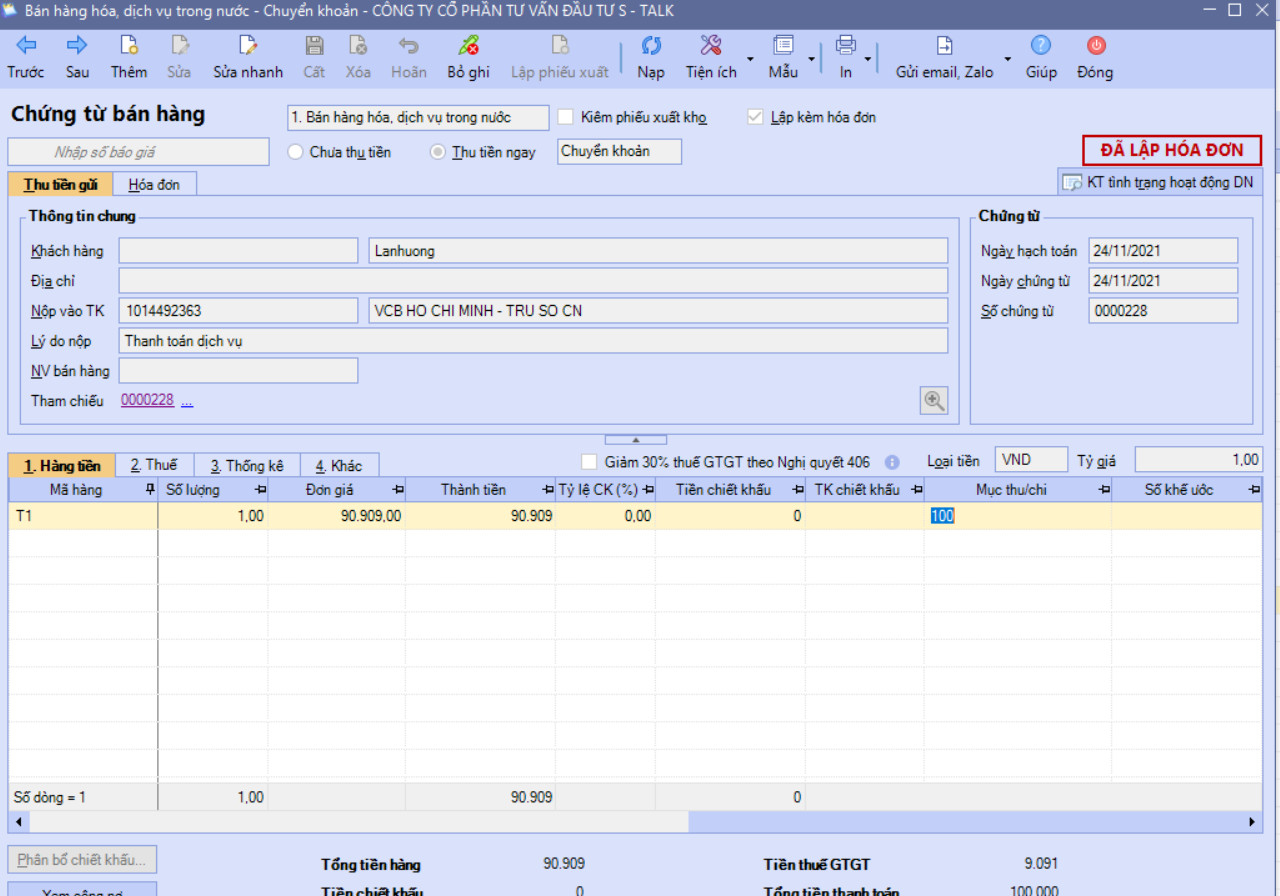This screenshot has width=1280, height=896.
Task: Switch to Thu tiền gửi tab
Action: coord(60,184)
